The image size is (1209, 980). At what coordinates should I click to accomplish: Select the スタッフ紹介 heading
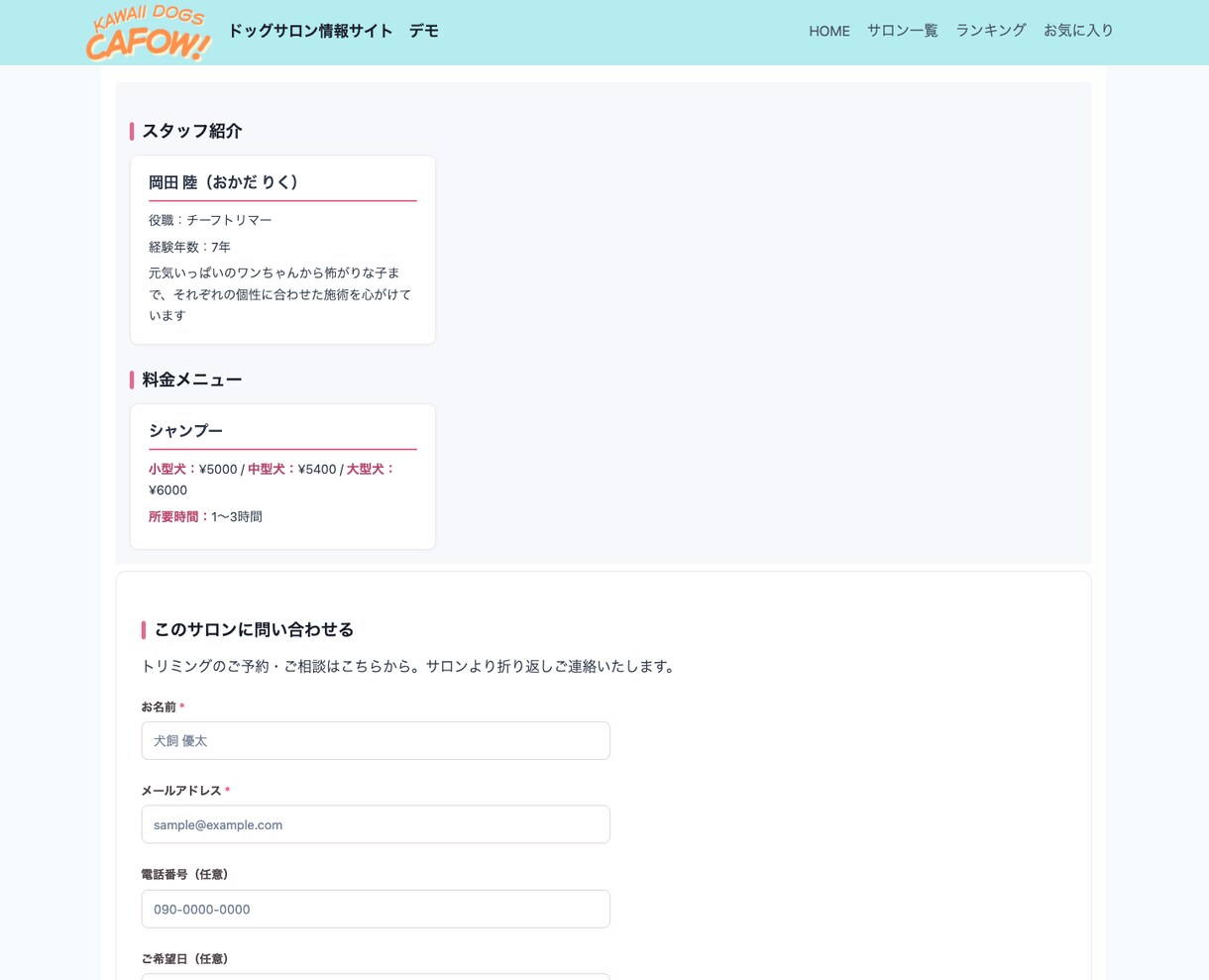[x=191, y=131]
